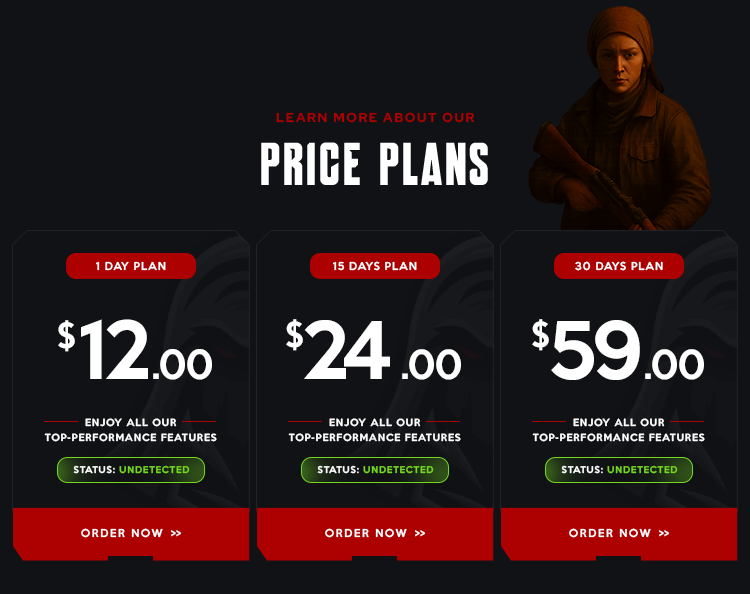Click the "Learn more about our" red text

(x=375, y=118)
